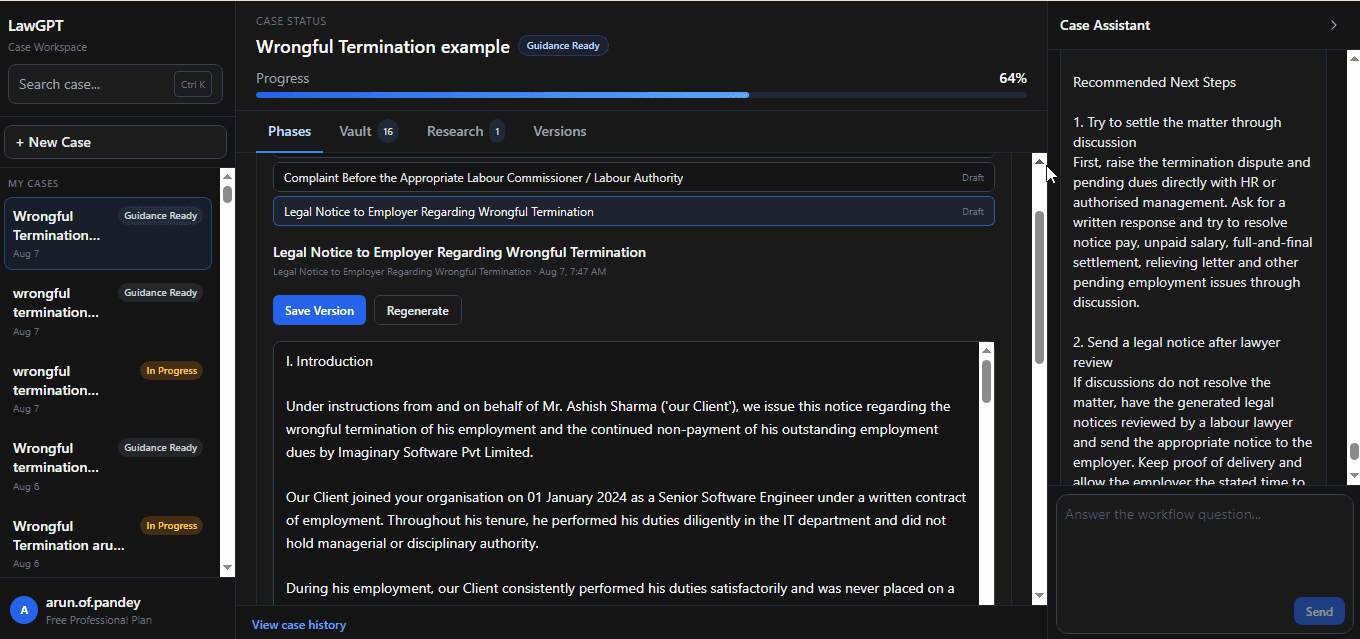This screenshot has width=1360, height=639.
Task: Click the 'Recommended Next Steps' heading
Action: [1154, 82]
